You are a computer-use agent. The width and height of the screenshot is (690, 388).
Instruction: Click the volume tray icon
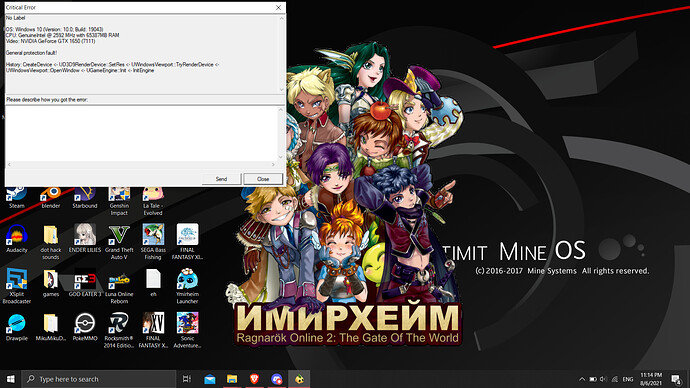(603, 379)
